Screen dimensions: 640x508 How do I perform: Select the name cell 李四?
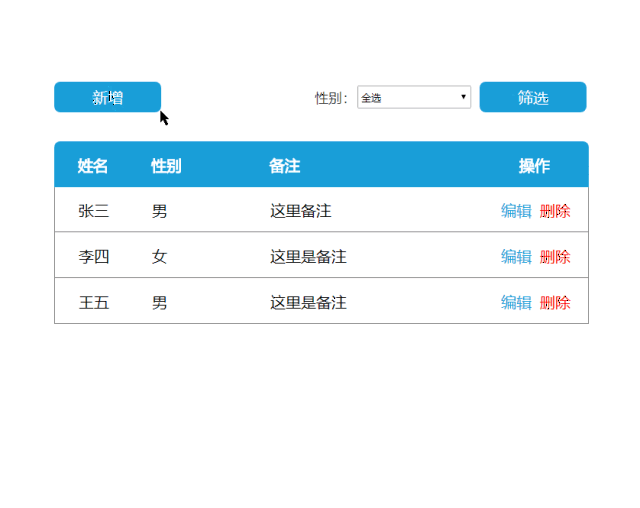93,257
